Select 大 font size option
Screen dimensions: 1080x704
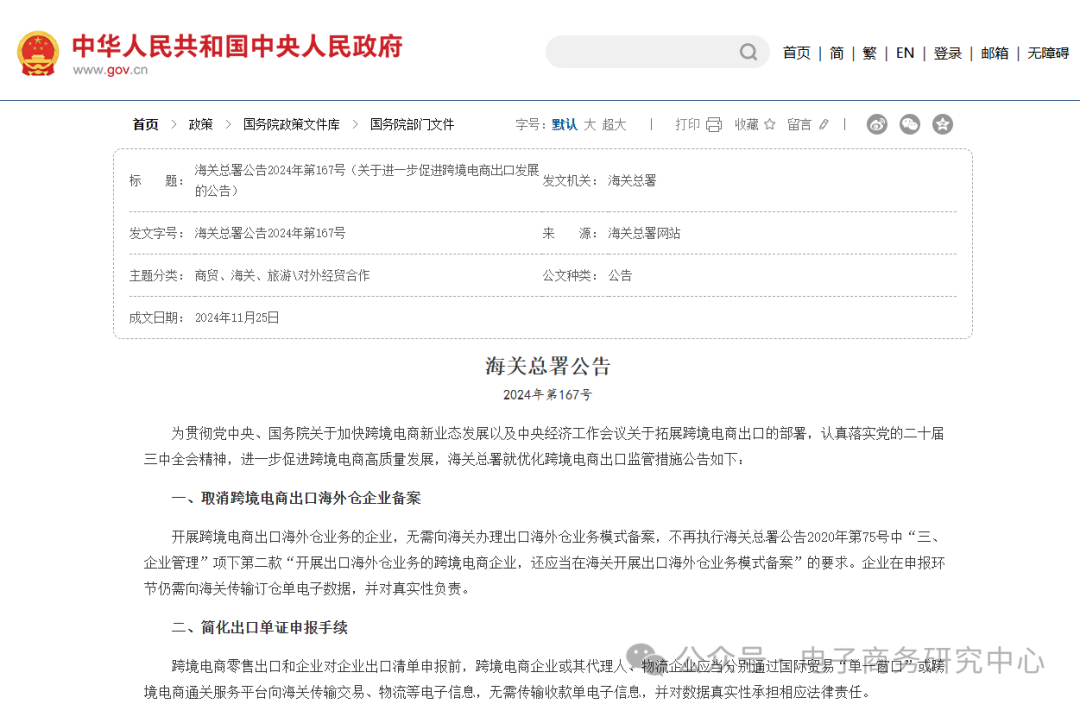pyautogui.click(x=592, y=124)
